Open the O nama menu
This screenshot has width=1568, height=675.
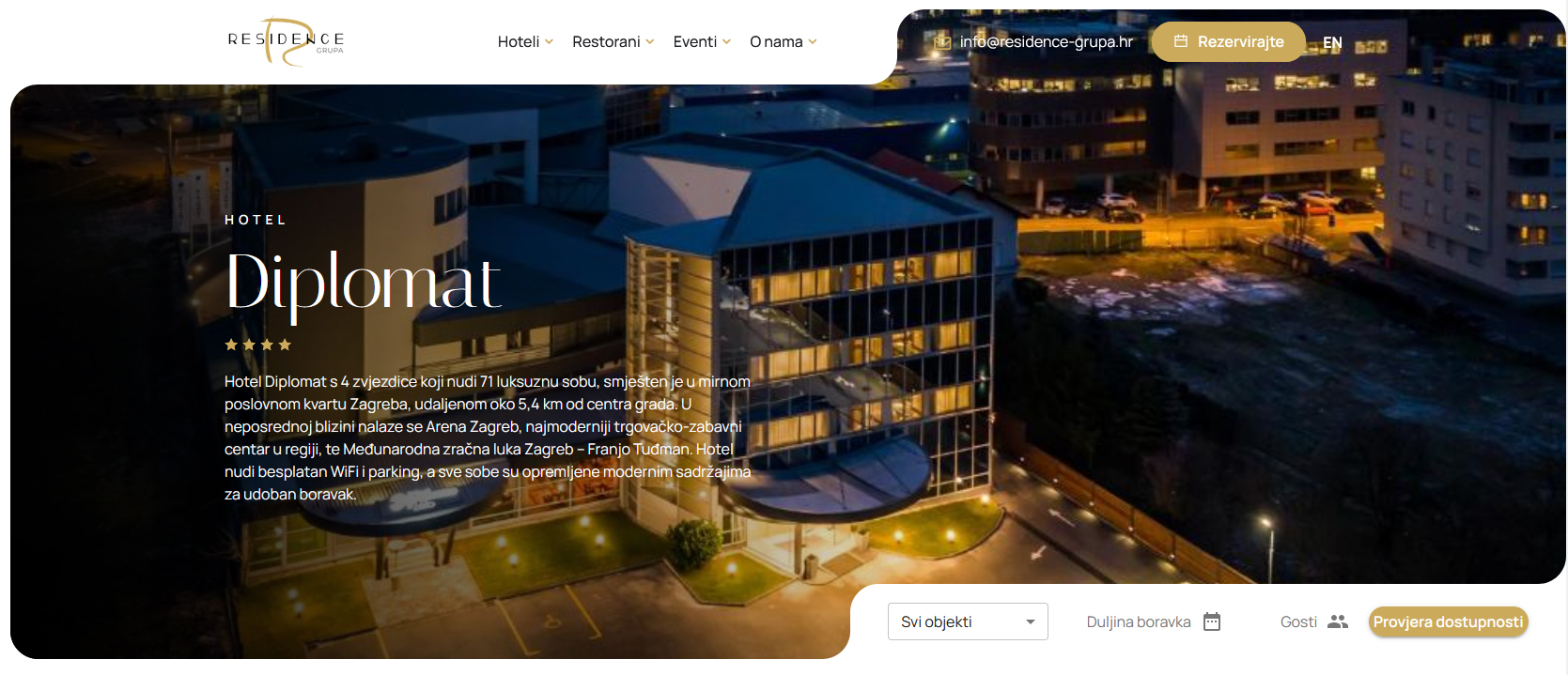click(x=776, y=41)
